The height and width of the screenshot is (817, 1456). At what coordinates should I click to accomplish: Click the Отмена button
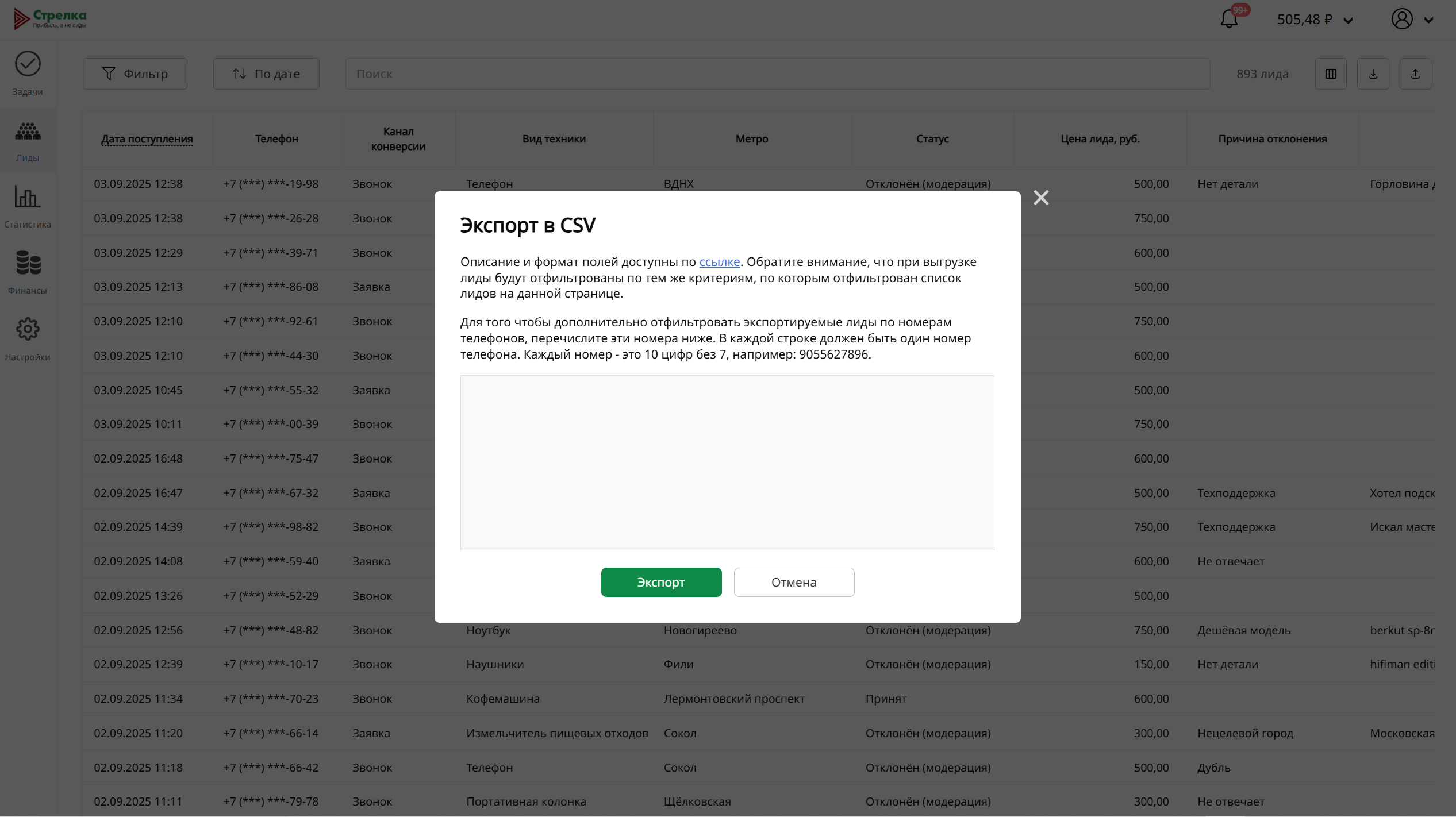(x=793, y=582)
